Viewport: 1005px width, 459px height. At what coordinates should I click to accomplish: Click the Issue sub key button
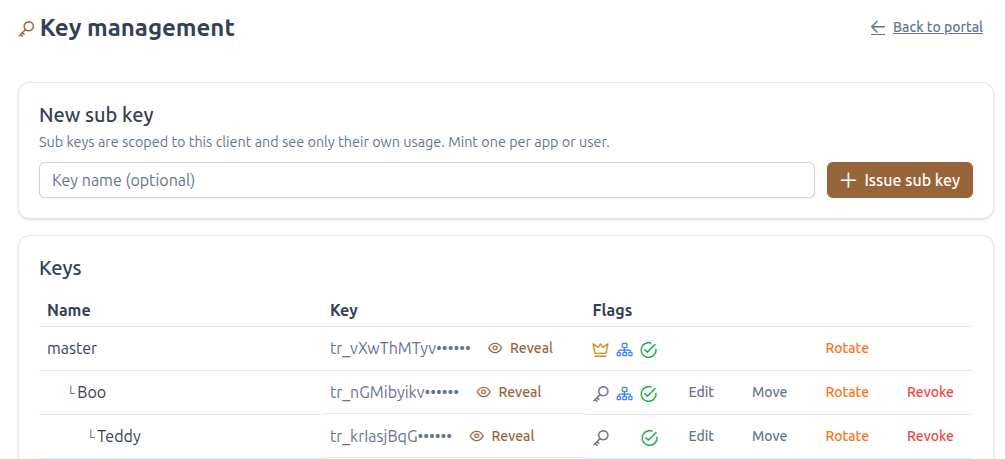coord(900,180)
